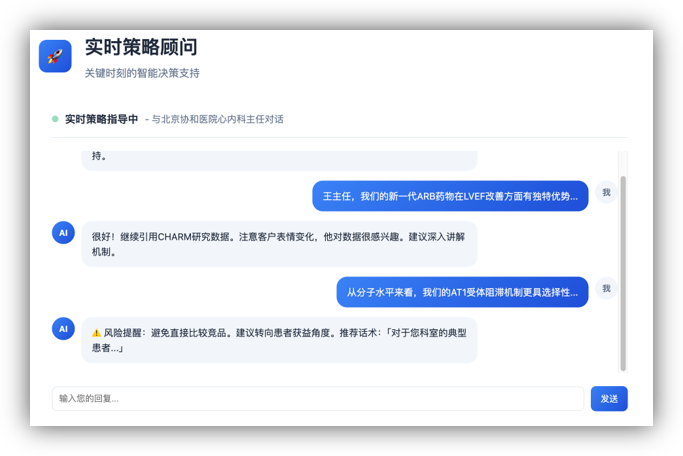This screenshot has height=456, width=683.
Task: Click the AI message citing CHARM研究数据
Action: click(x=279, y=244)
